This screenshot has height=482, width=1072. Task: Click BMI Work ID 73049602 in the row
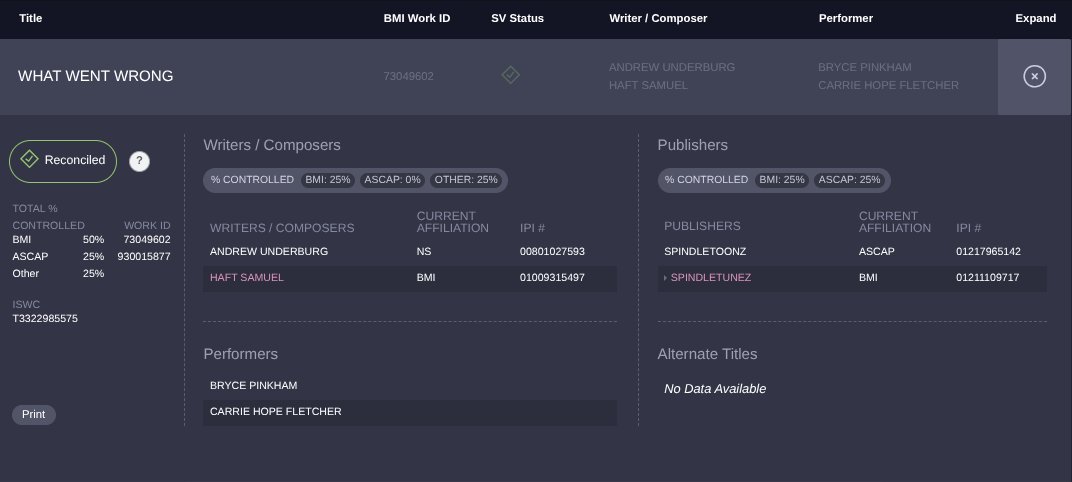click(x=408, y=76)
